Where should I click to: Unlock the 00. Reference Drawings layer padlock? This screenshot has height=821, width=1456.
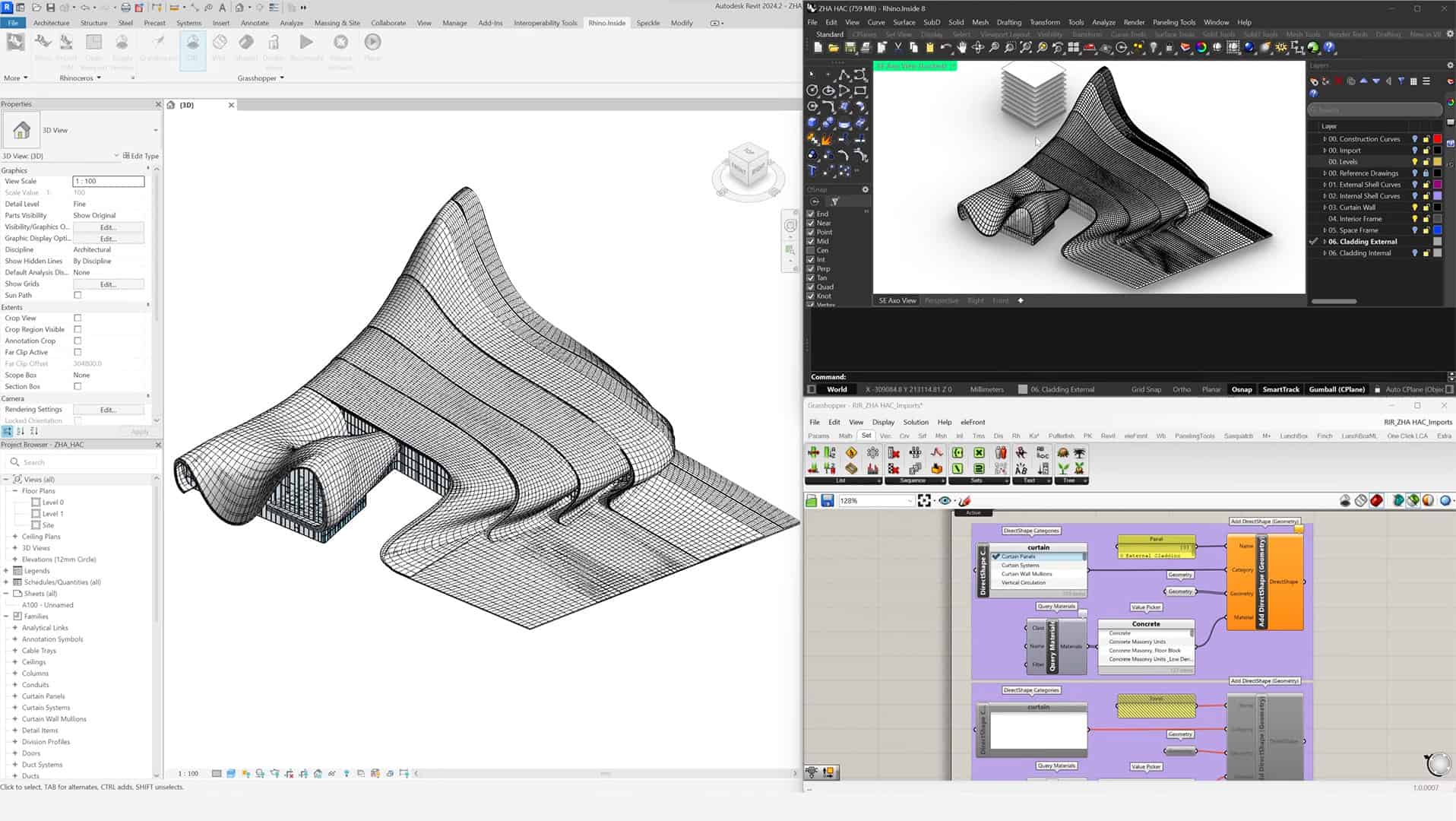click(x=1426, y=173)
